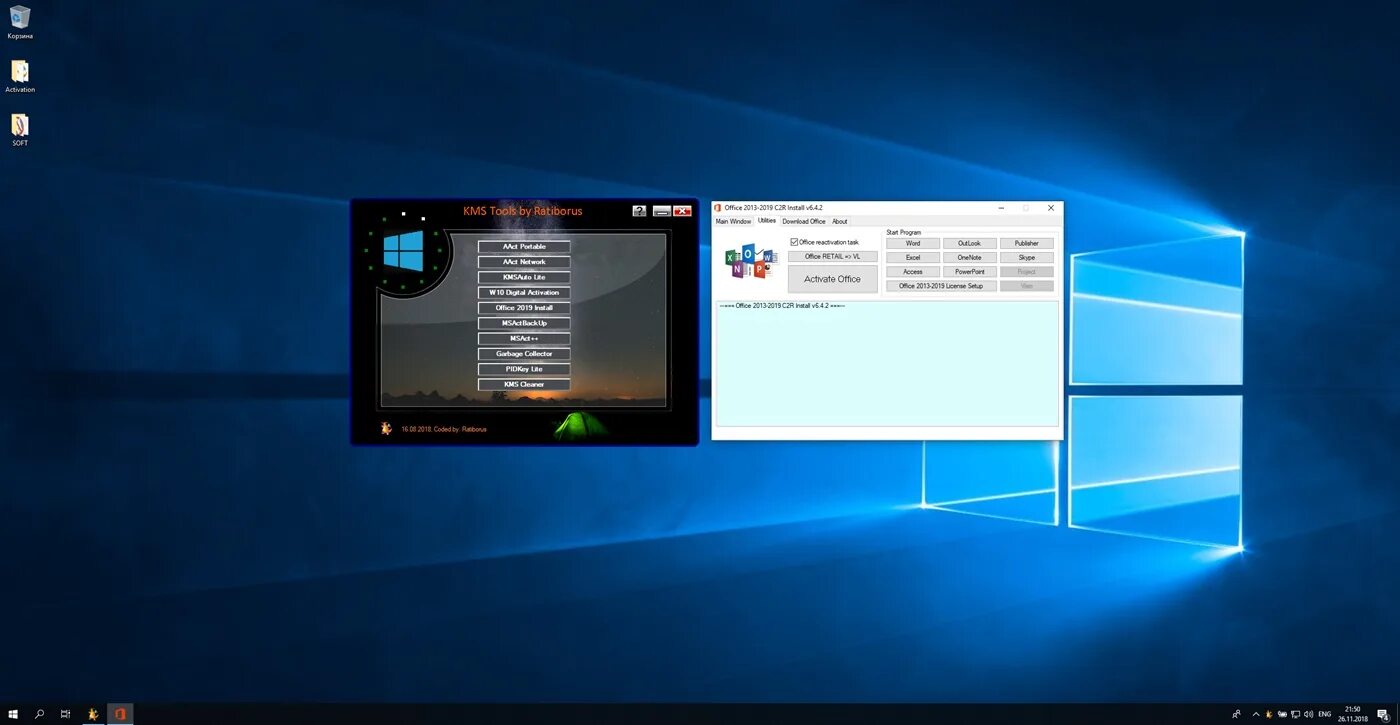The width and height of the screenshot is (1400, 725).
Task: Start Excel from Start Program
Action: (913, 257)
